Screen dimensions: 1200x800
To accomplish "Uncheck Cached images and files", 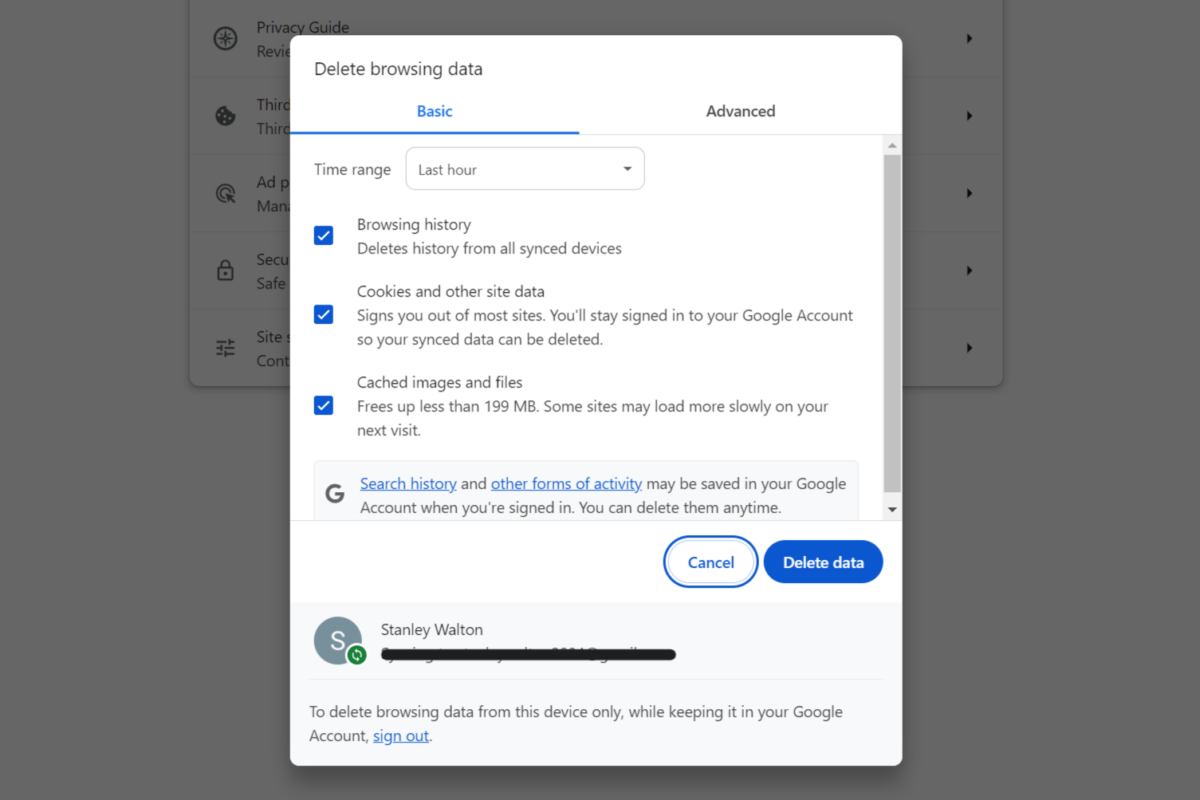I will click(323, 405).
